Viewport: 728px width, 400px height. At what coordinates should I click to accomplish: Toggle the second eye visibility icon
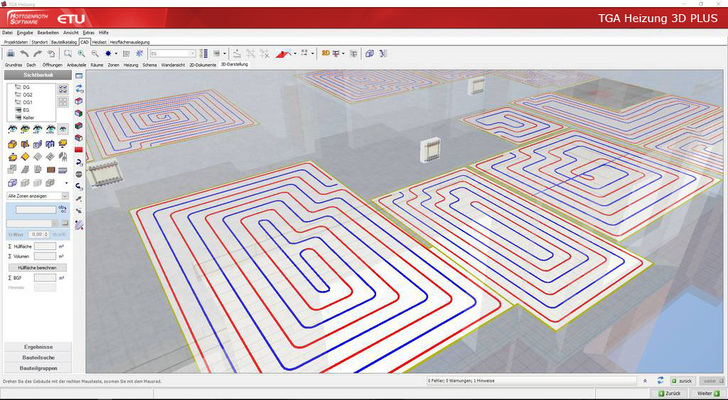[x=25, y=129]
